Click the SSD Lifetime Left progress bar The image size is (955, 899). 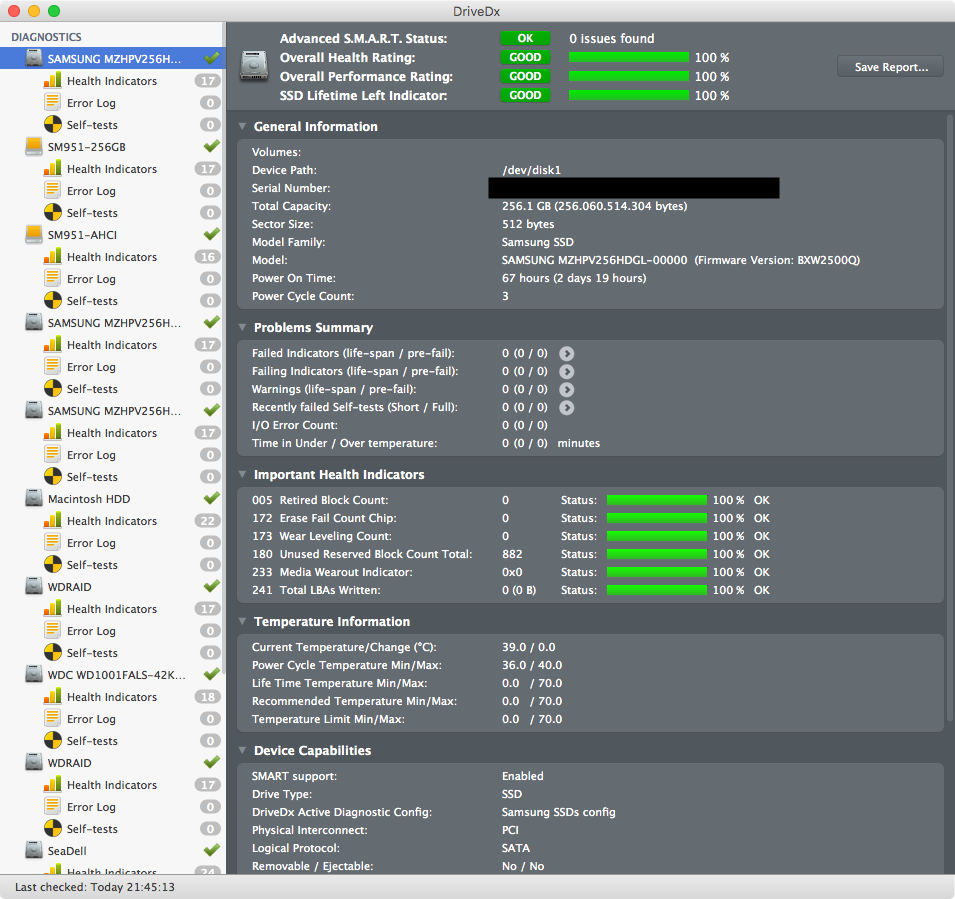[x=629, y=95]
